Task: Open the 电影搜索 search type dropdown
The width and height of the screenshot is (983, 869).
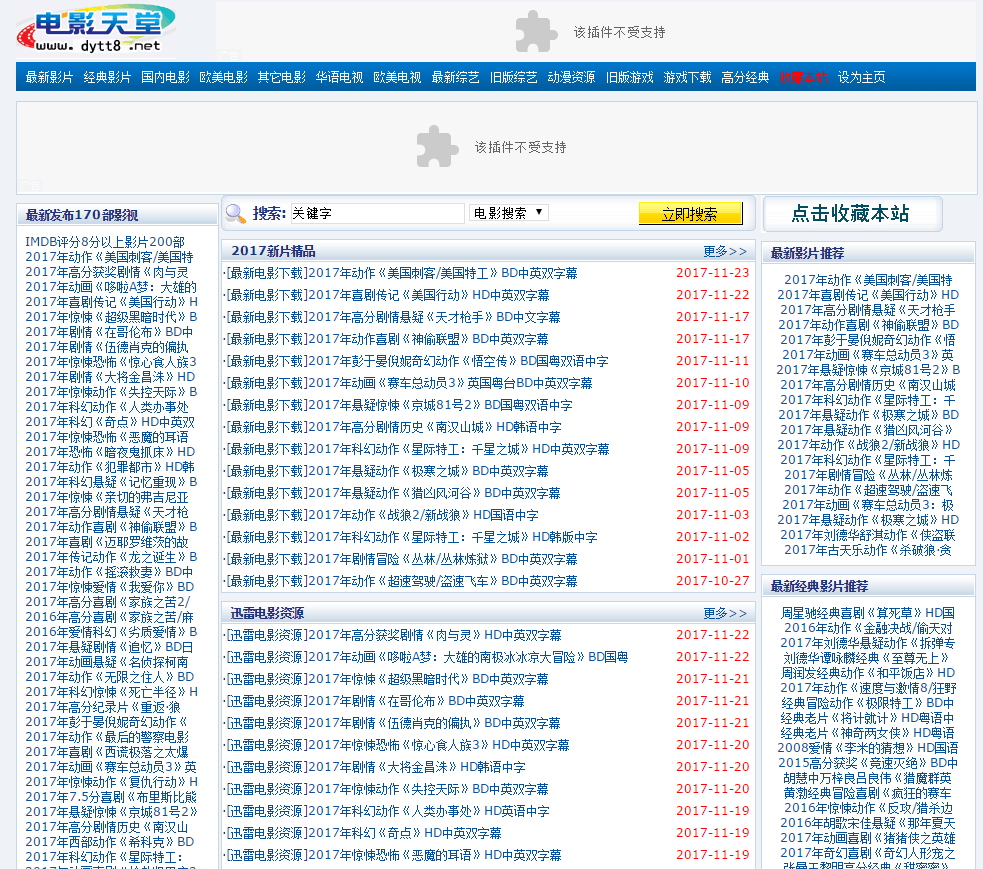Action: (x=509, y=213)
